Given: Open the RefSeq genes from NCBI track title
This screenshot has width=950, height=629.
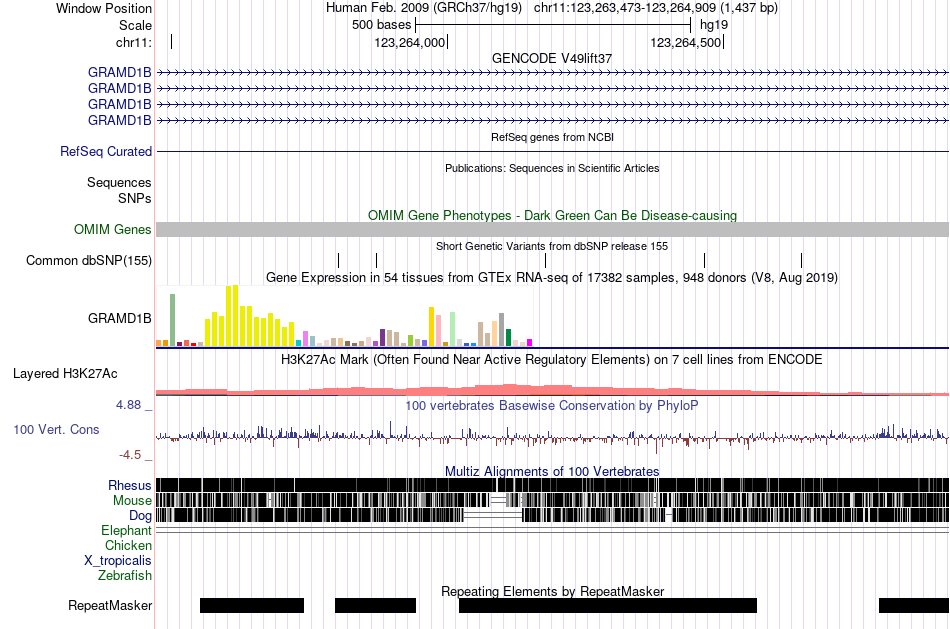Looking at the screenshot, I should point(552,137).
